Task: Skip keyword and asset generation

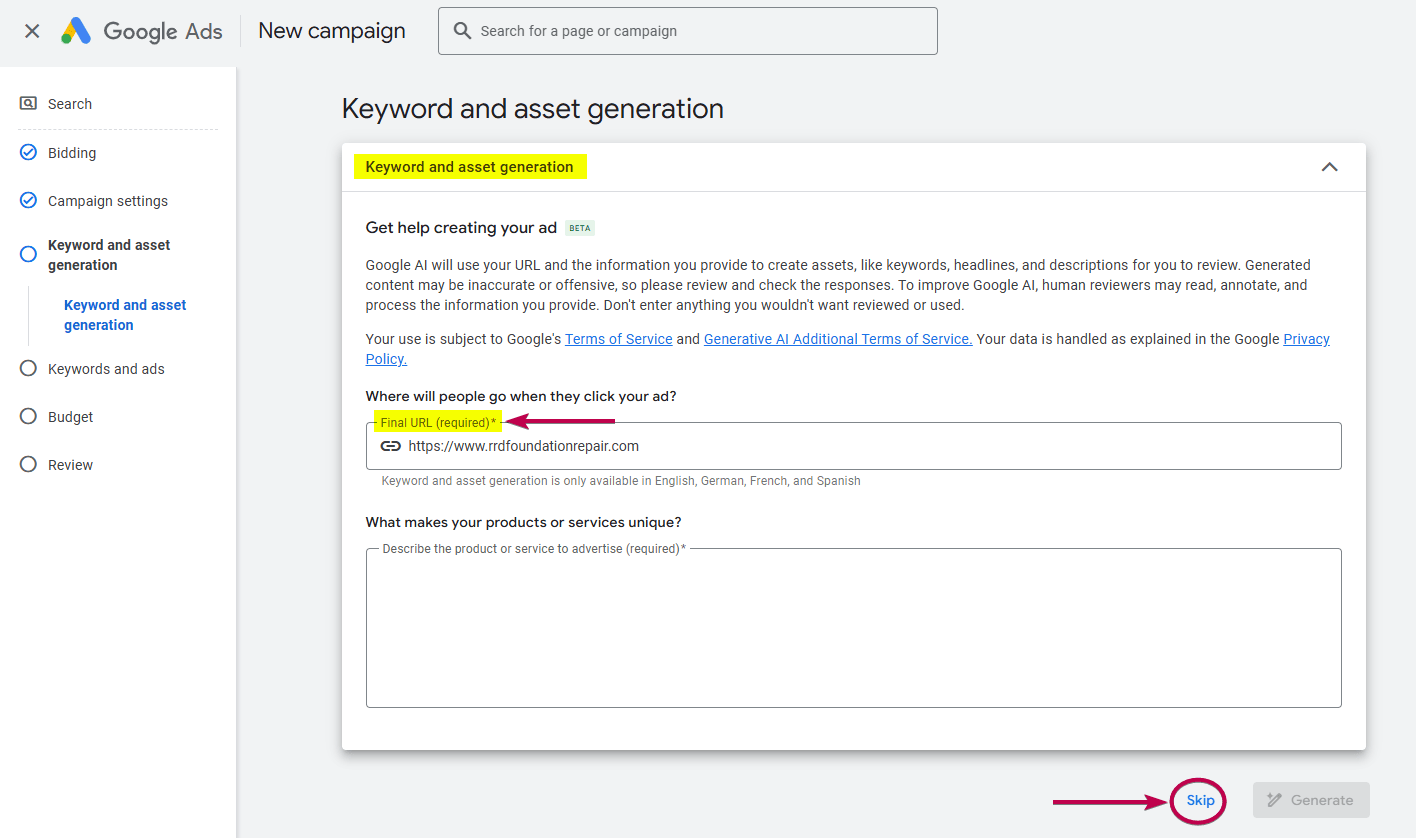Action: pos(1200,800)
